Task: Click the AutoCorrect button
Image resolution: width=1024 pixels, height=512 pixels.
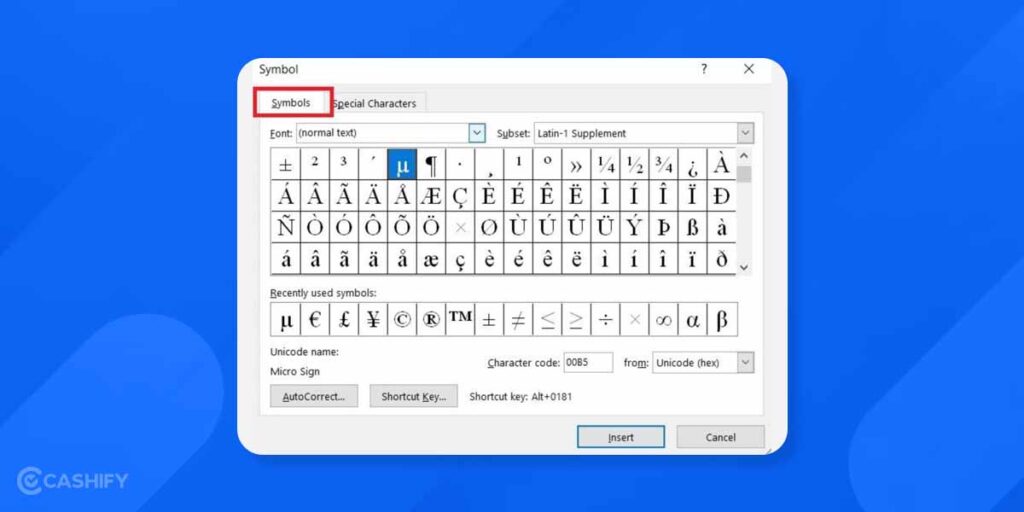Action: [x=314, y=396]
